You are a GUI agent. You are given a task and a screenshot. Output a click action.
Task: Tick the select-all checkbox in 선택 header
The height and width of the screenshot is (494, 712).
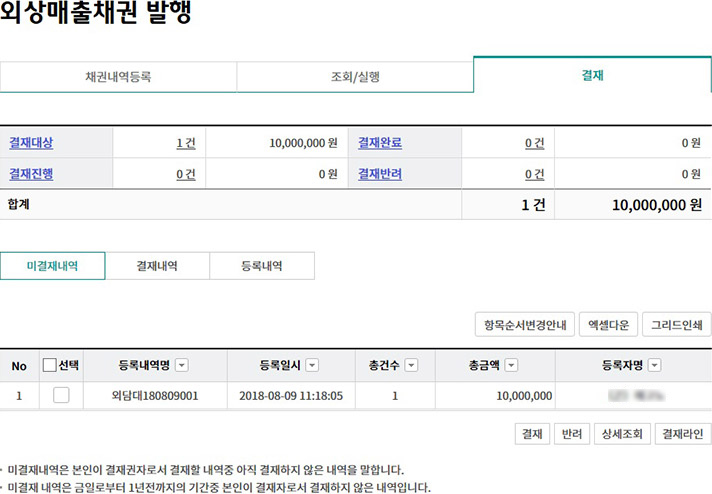[50, 366]
